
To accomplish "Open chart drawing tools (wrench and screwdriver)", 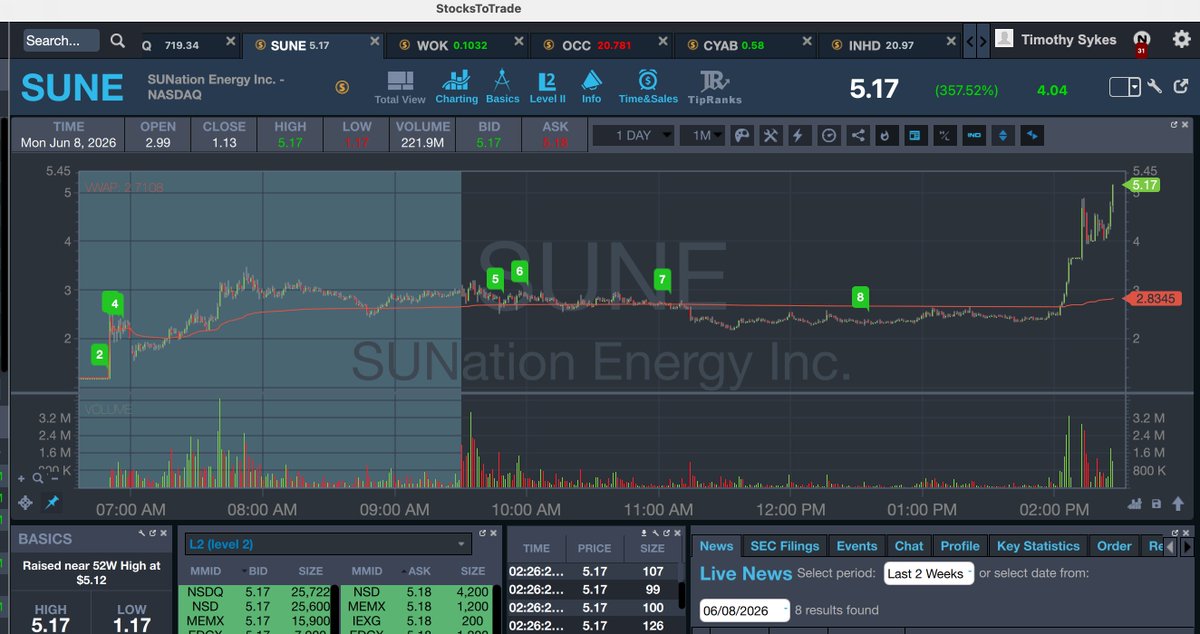I will pyautogui.click(x=770, y=135).
